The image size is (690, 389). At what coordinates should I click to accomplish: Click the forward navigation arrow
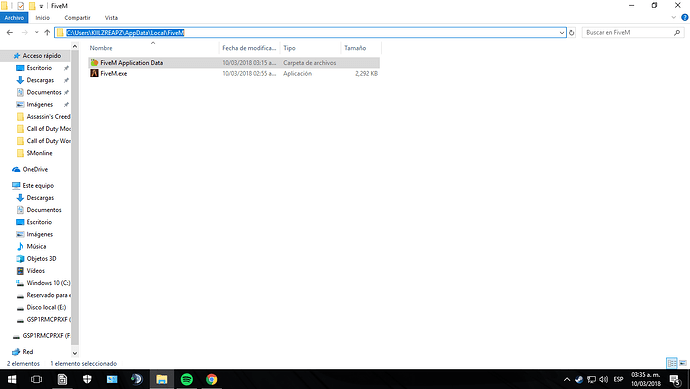coord(25,33)
